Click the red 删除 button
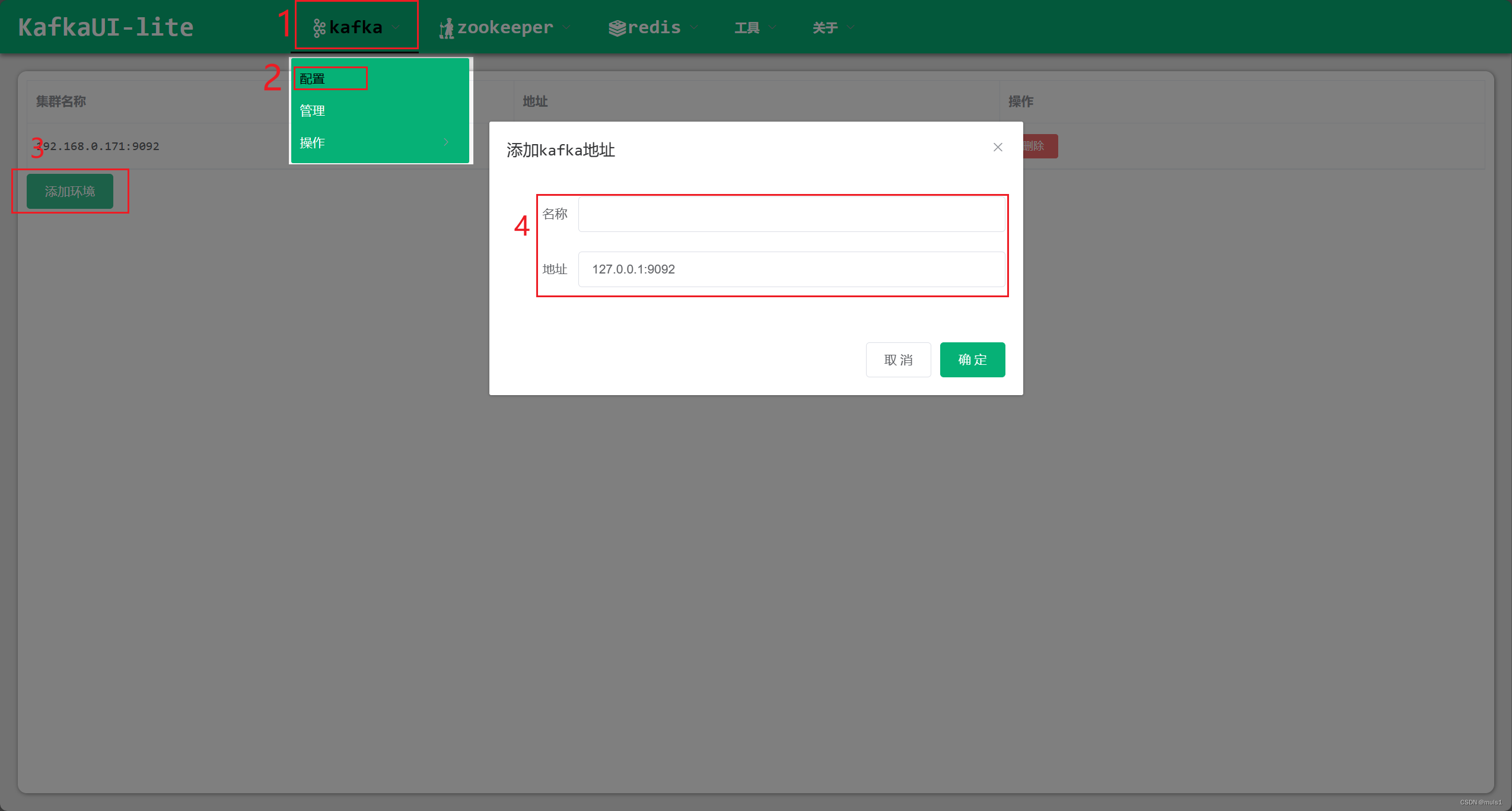The image size is (1512, 811). coord(1039,146)
